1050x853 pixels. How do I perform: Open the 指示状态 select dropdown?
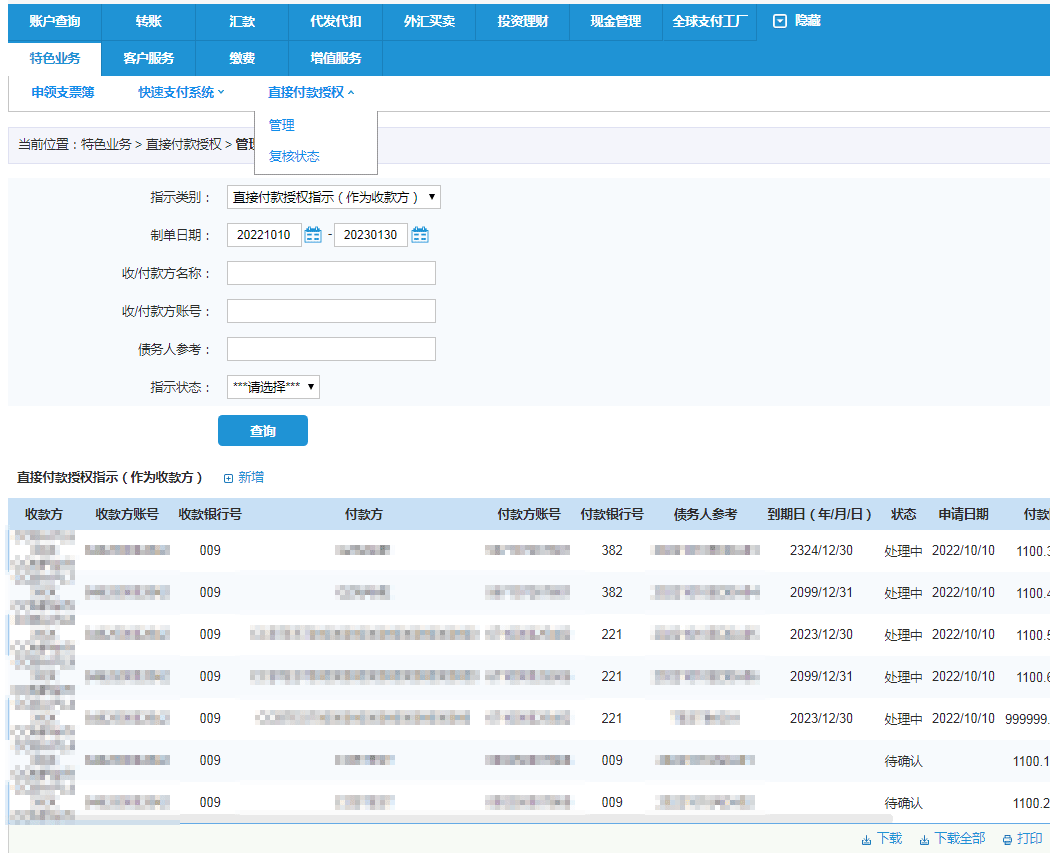pyautogui.click(x=273, y=387)
